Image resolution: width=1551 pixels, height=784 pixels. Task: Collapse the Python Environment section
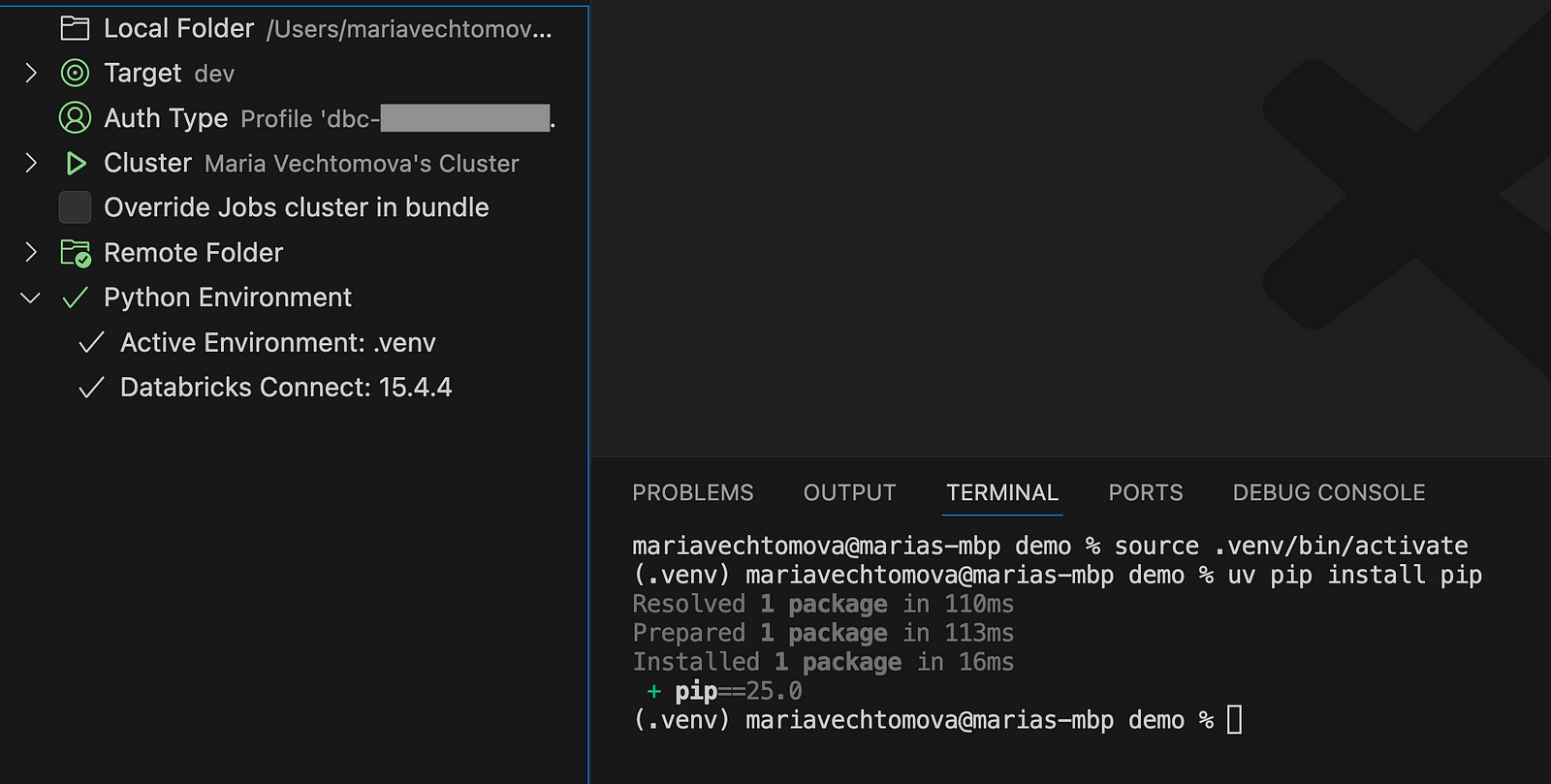point(30,298)
